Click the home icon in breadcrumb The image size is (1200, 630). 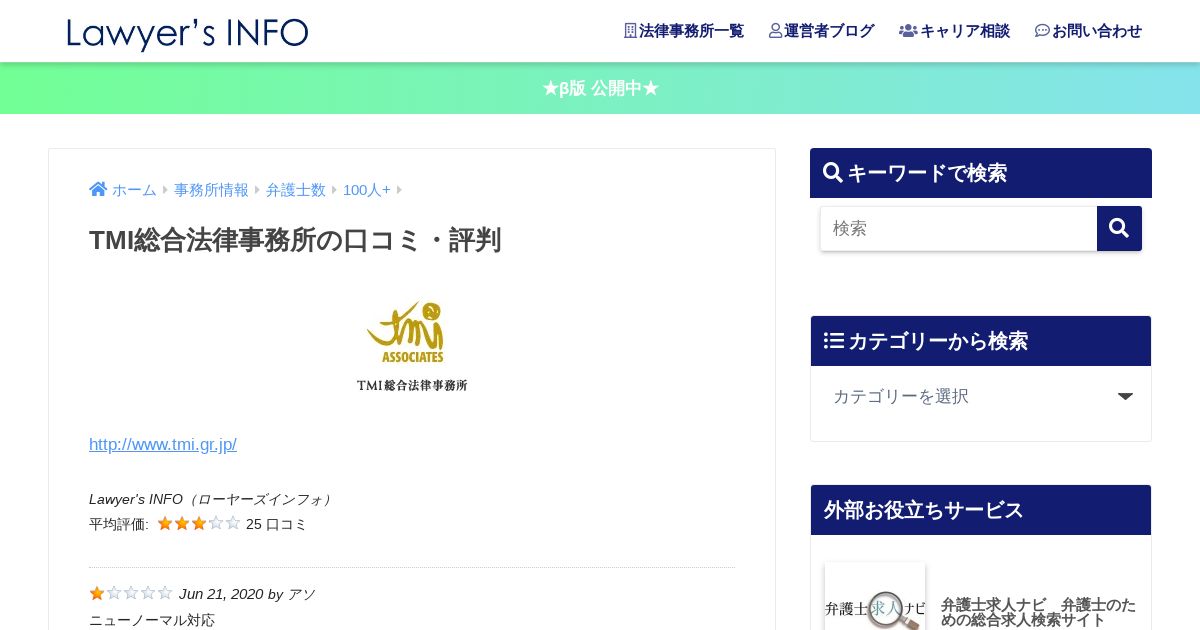click(98, 189)
